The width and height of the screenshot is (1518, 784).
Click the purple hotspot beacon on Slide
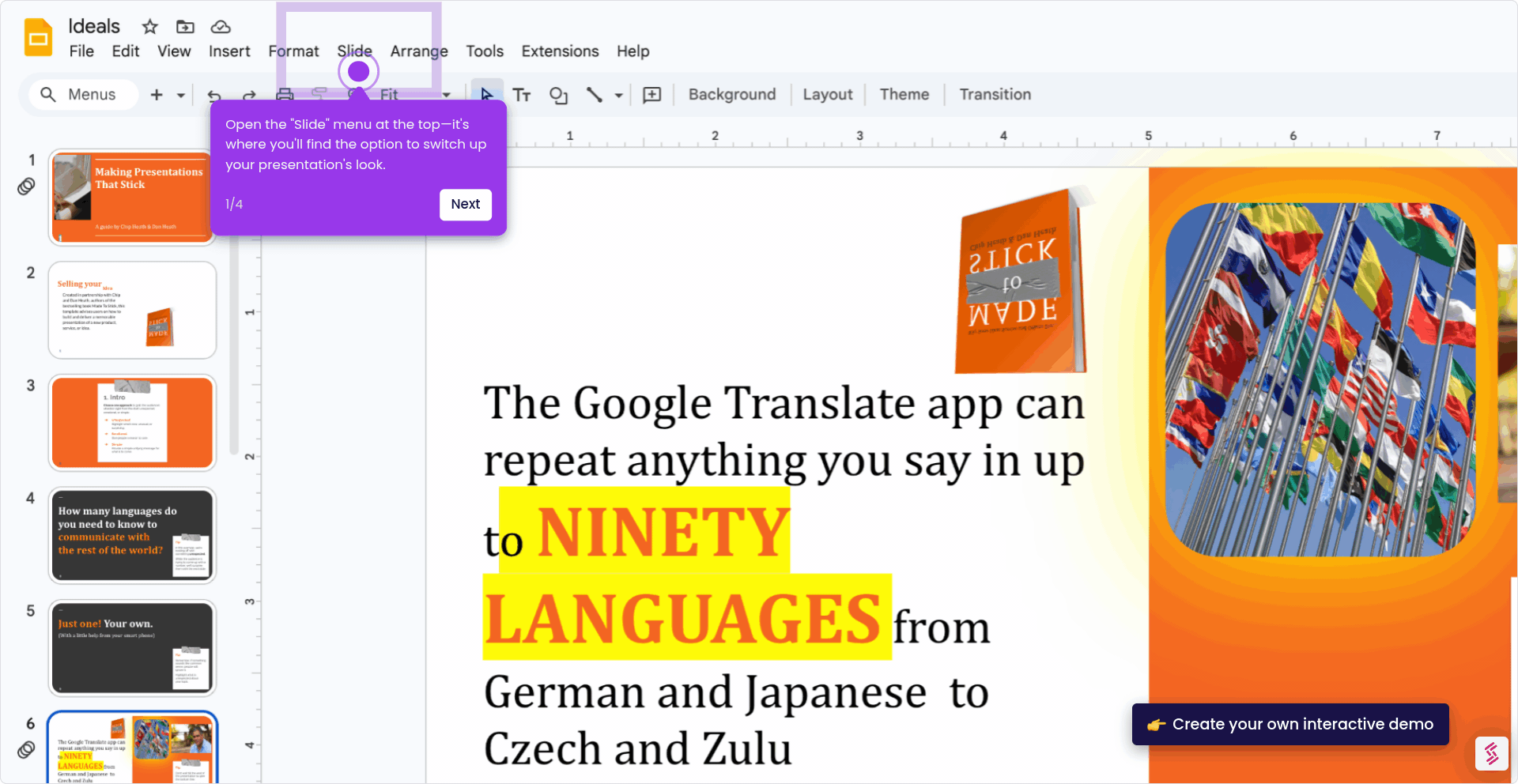[359, 72]
